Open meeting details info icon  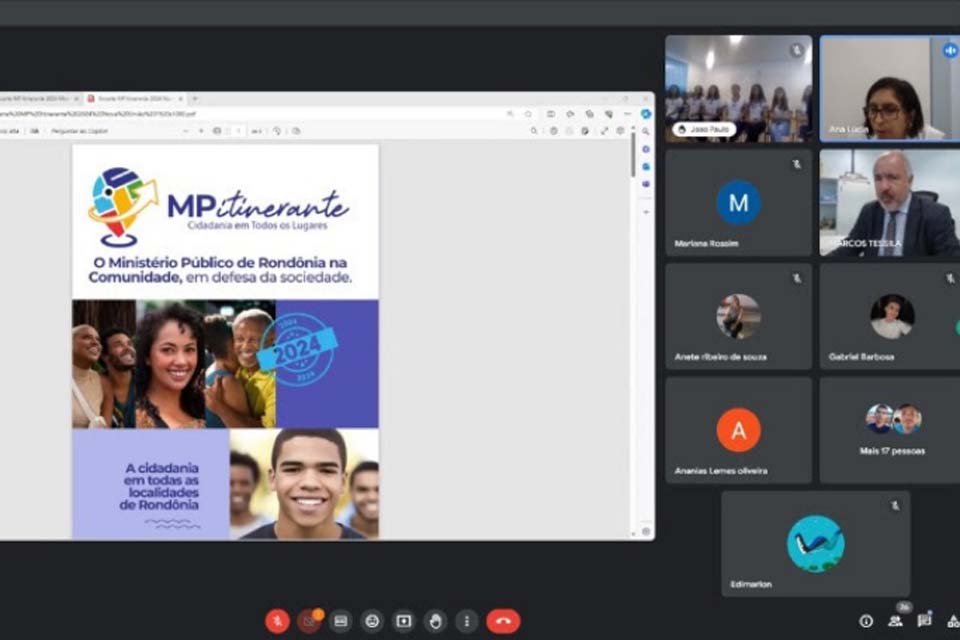pos(866,621)
